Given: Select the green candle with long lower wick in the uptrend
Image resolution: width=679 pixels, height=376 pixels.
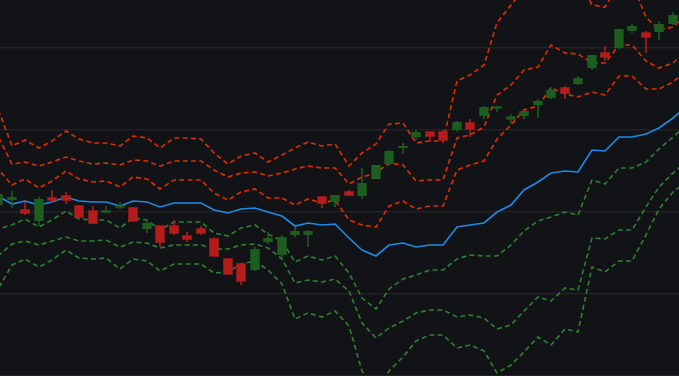Looking at the screenshot, I should click(538, 107).
